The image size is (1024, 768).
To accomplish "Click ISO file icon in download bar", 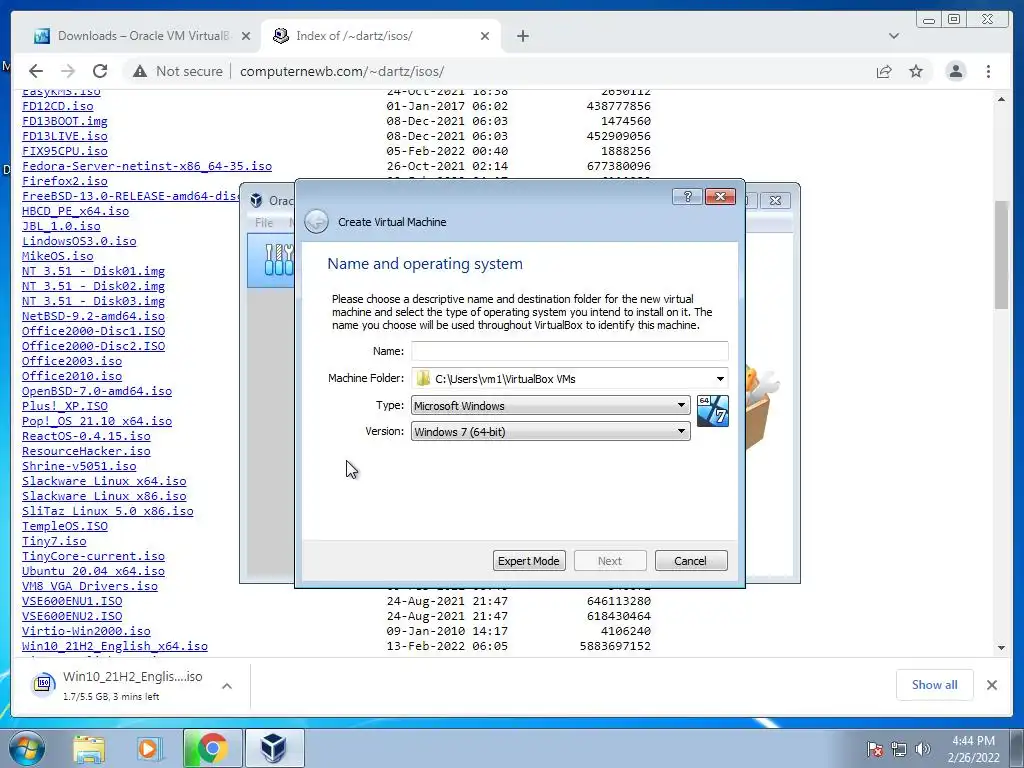I will coord(43,683).
